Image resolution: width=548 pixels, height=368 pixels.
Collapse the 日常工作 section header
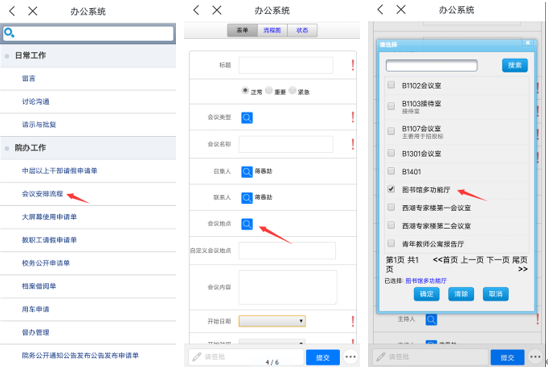point(88,56)
